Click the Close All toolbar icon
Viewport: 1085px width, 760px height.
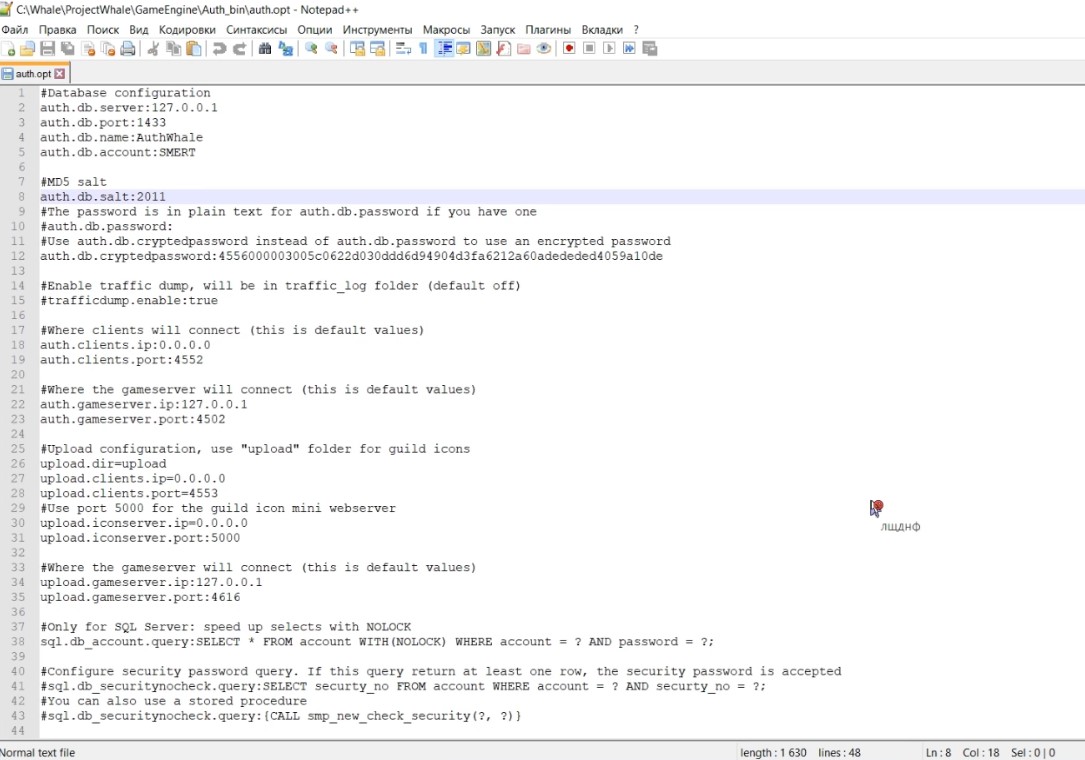point(108,48)
